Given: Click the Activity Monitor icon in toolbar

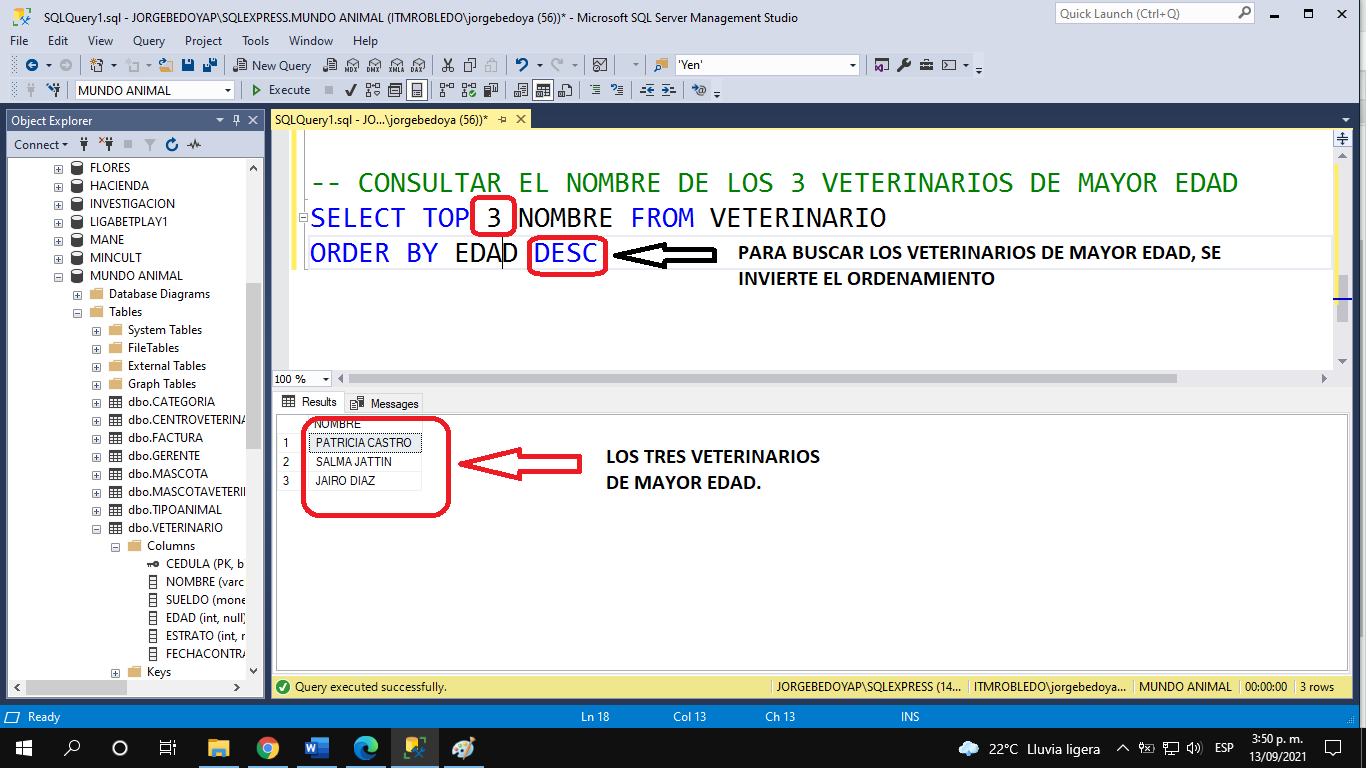Looking at the screenshot, I should [x=599, y=65].
